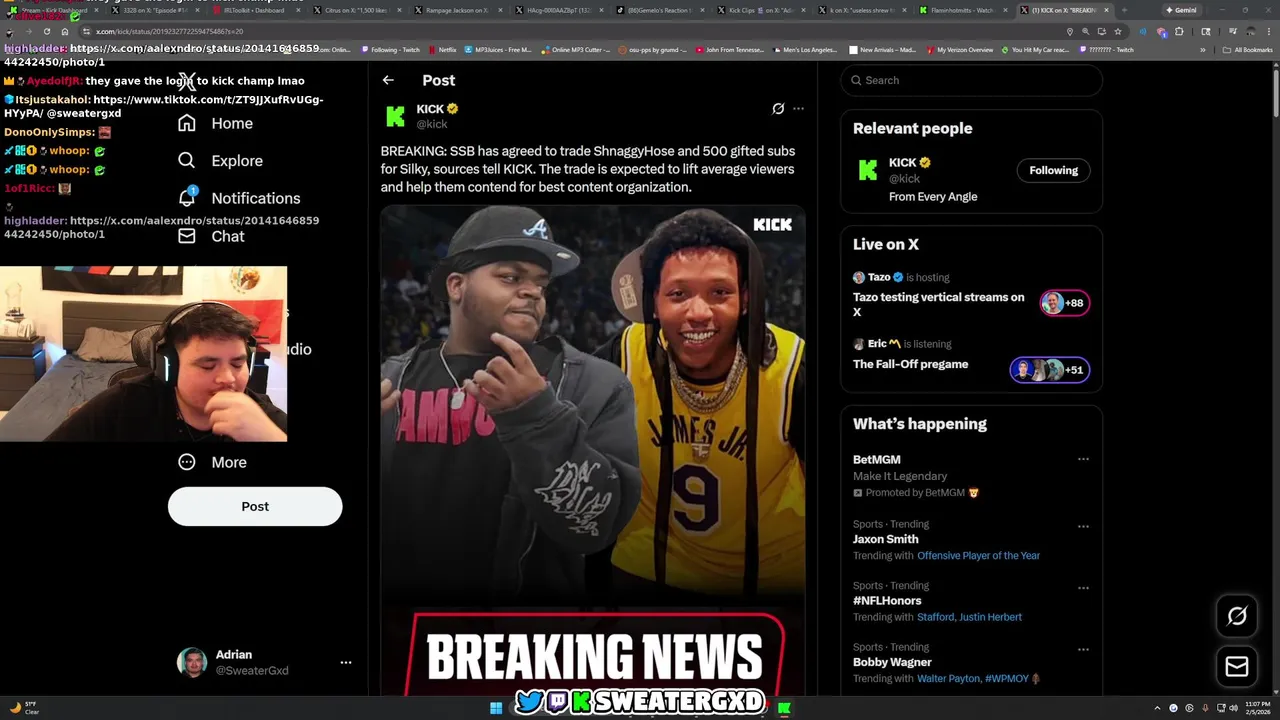Click the page vertical scrollbar
This screenshot has height=720, width=1280.
click(x=1275, y=95)
